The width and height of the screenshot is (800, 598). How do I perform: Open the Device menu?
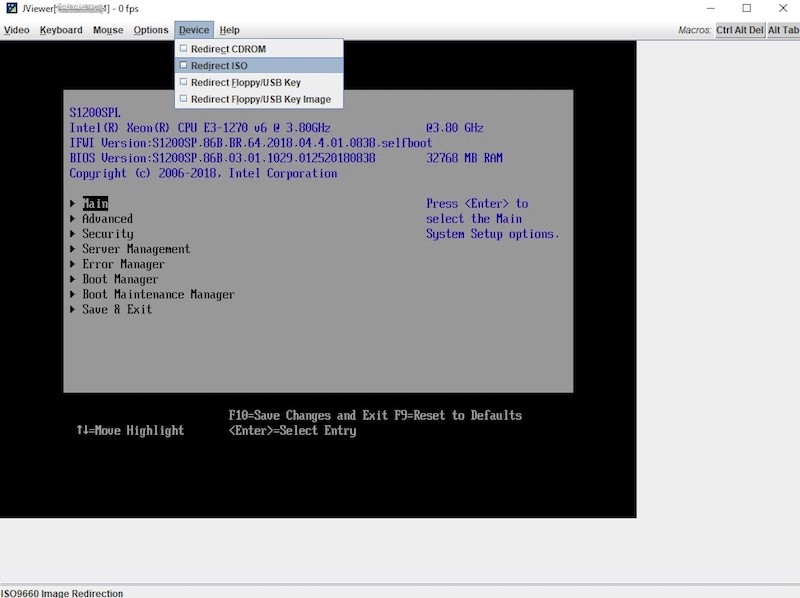pyautogui.click(x=194, y=30)
